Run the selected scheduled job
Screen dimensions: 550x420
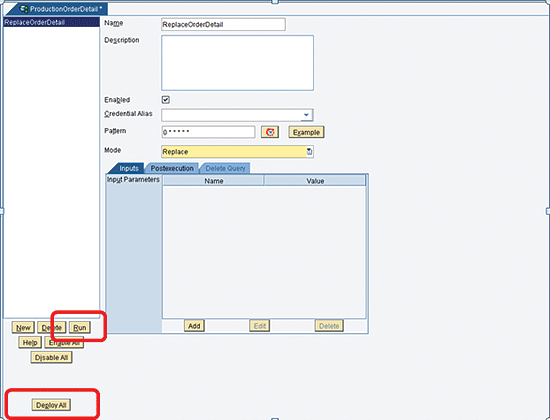click(80, 328)
